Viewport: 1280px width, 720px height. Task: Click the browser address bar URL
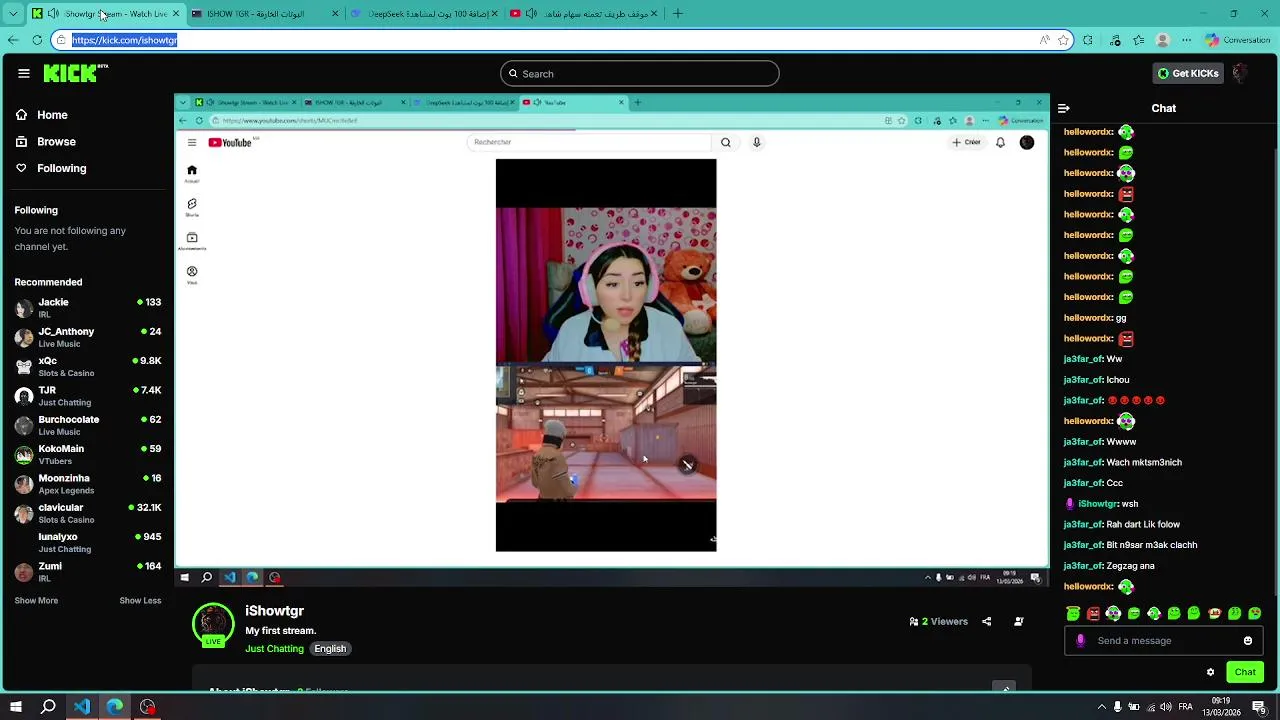pyautogui.click(x=124, y=40)
